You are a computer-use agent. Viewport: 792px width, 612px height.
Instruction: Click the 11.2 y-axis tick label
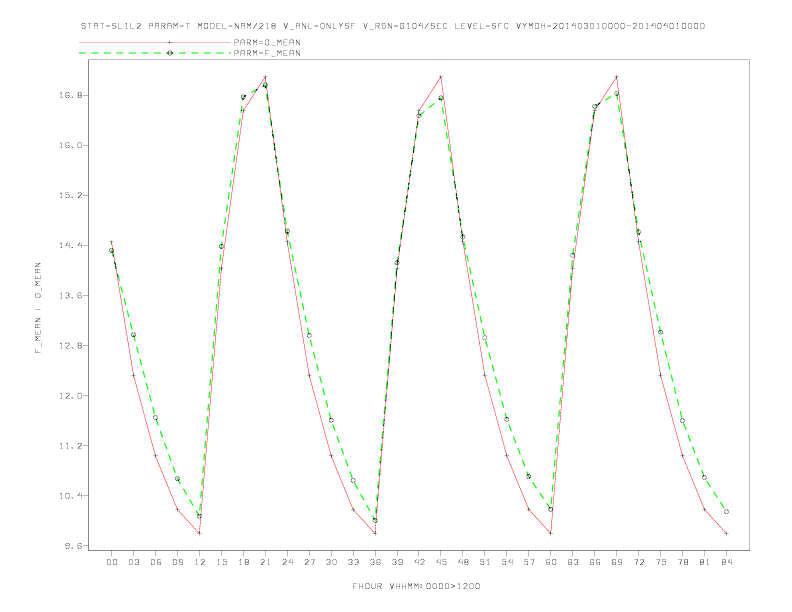click(x=70, y=445)
